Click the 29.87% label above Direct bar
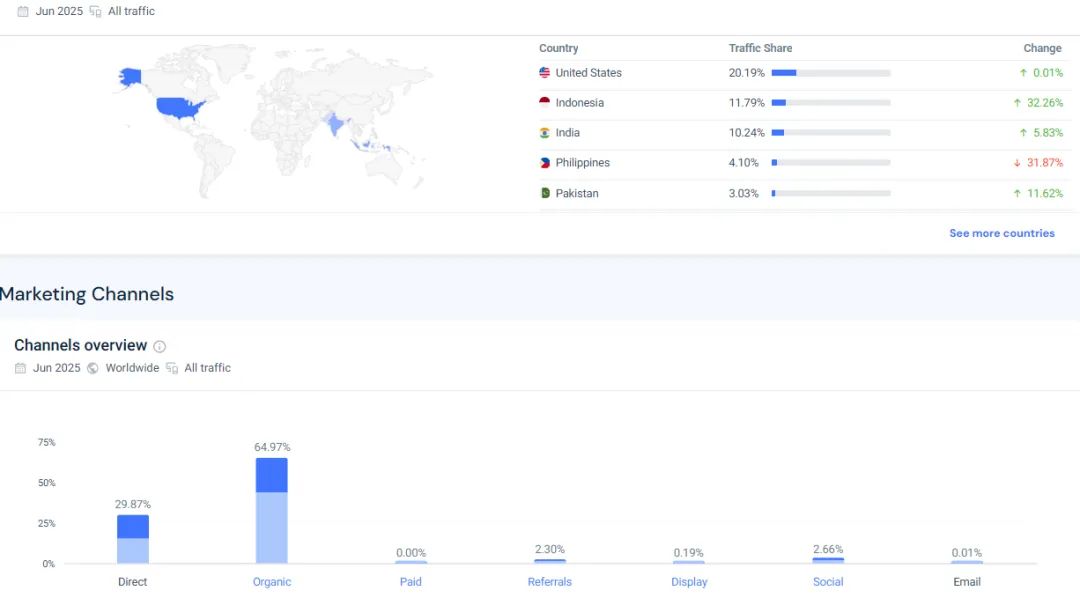 pos(132,504)
